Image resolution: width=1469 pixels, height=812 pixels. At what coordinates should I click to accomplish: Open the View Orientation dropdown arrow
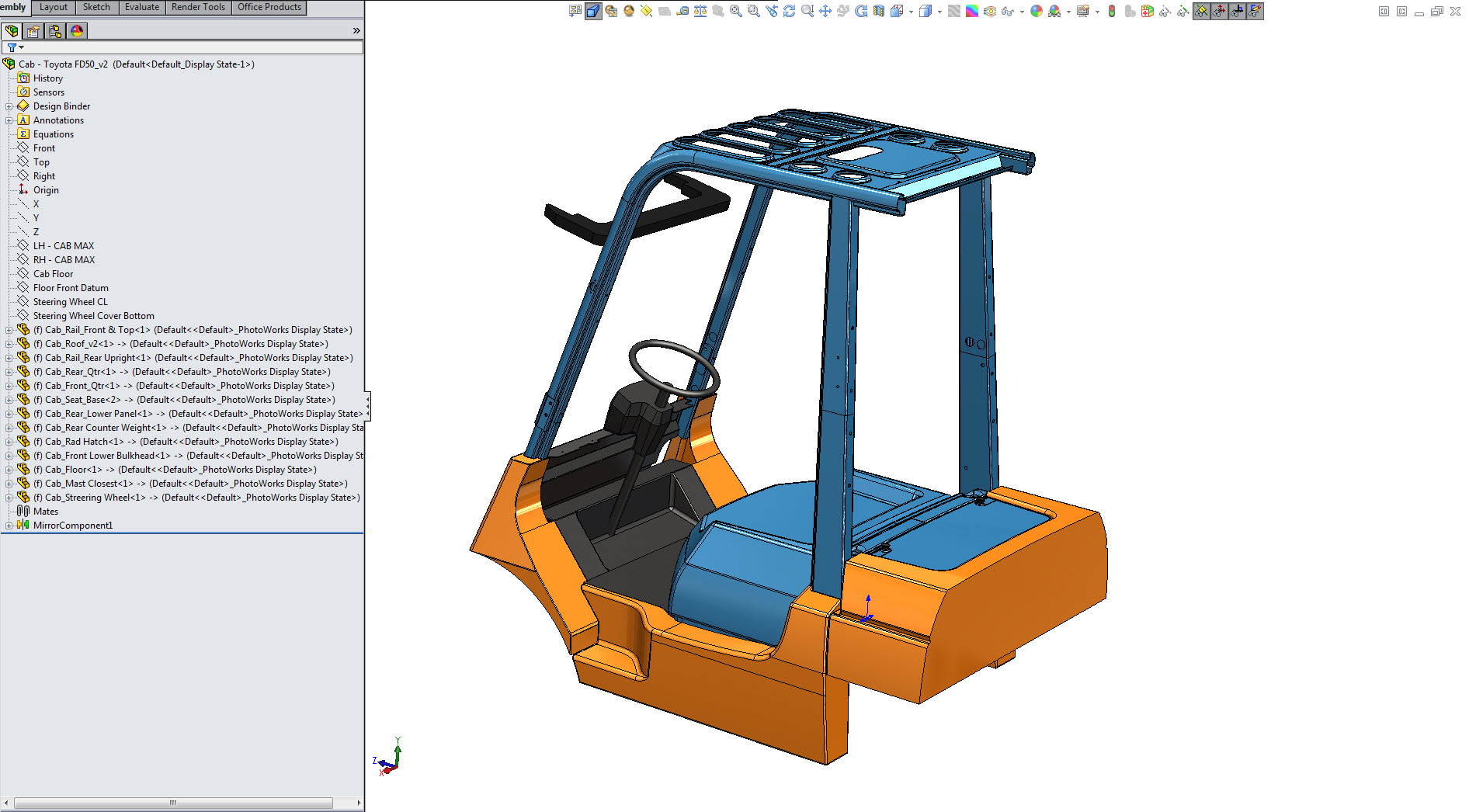911,12
